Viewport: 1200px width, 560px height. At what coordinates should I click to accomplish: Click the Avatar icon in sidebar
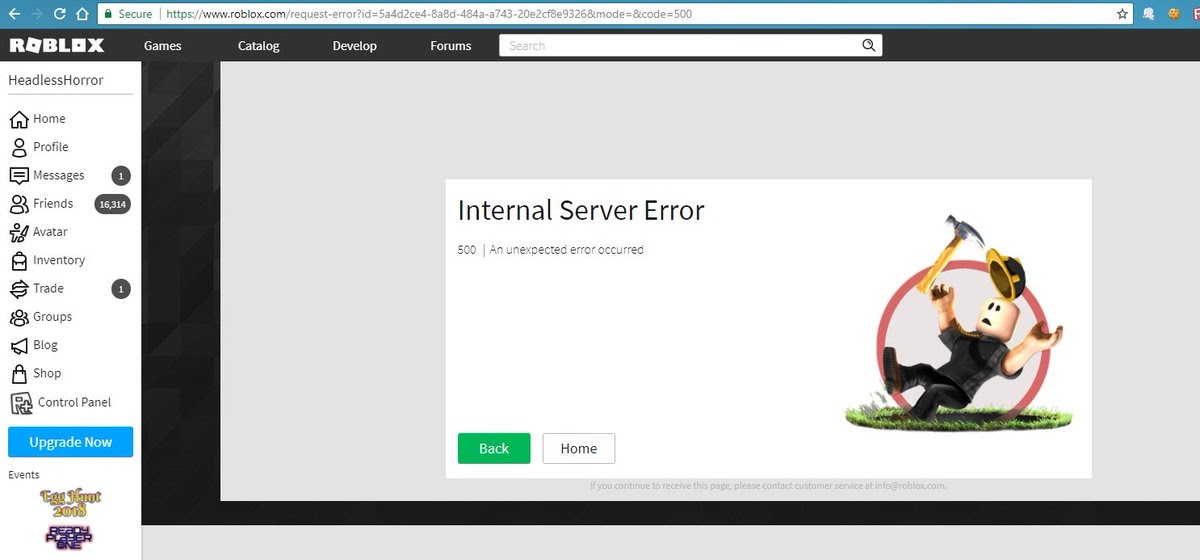18,232
